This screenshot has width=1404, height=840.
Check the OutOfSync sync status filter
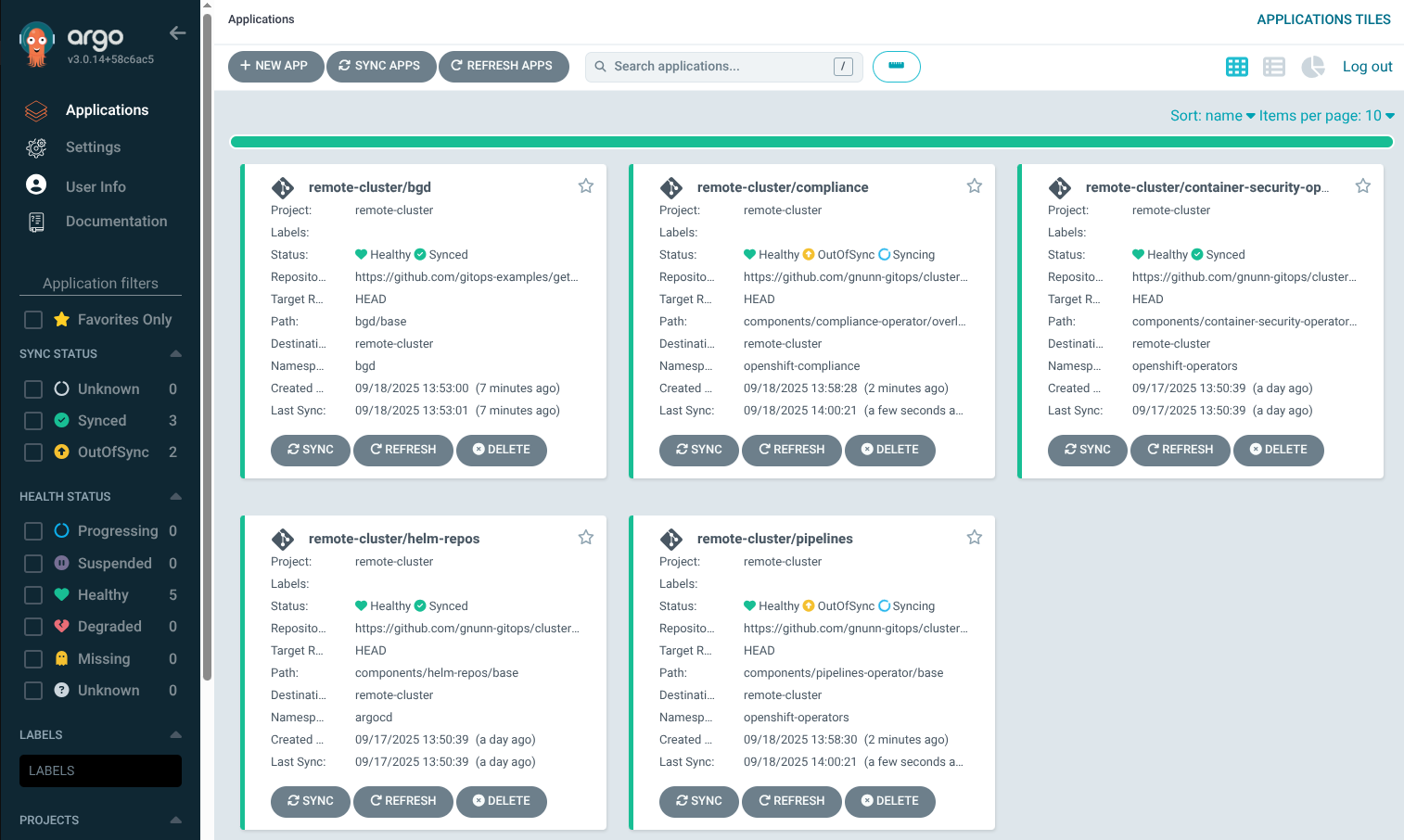pyautogui.click(x=33, y=452)
